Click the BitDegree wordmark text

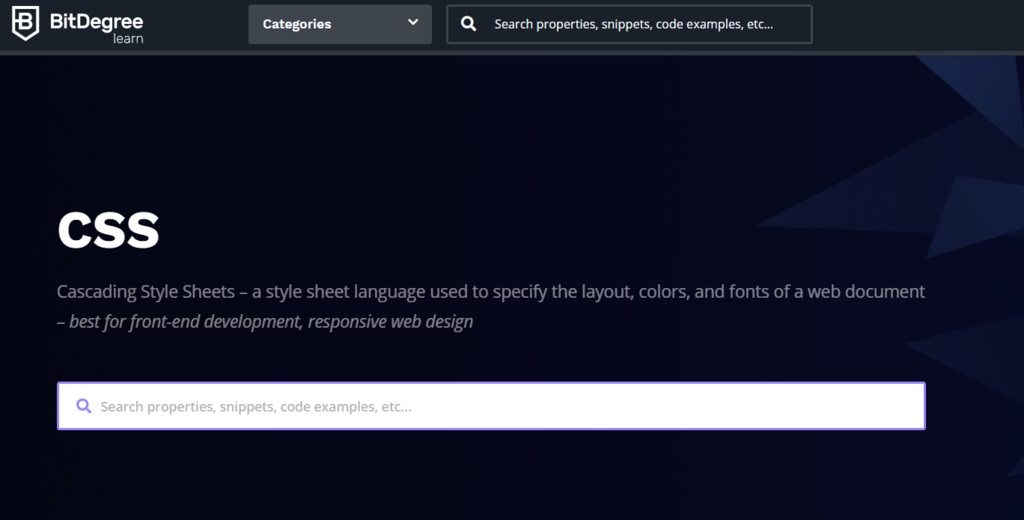click(98, 19)
